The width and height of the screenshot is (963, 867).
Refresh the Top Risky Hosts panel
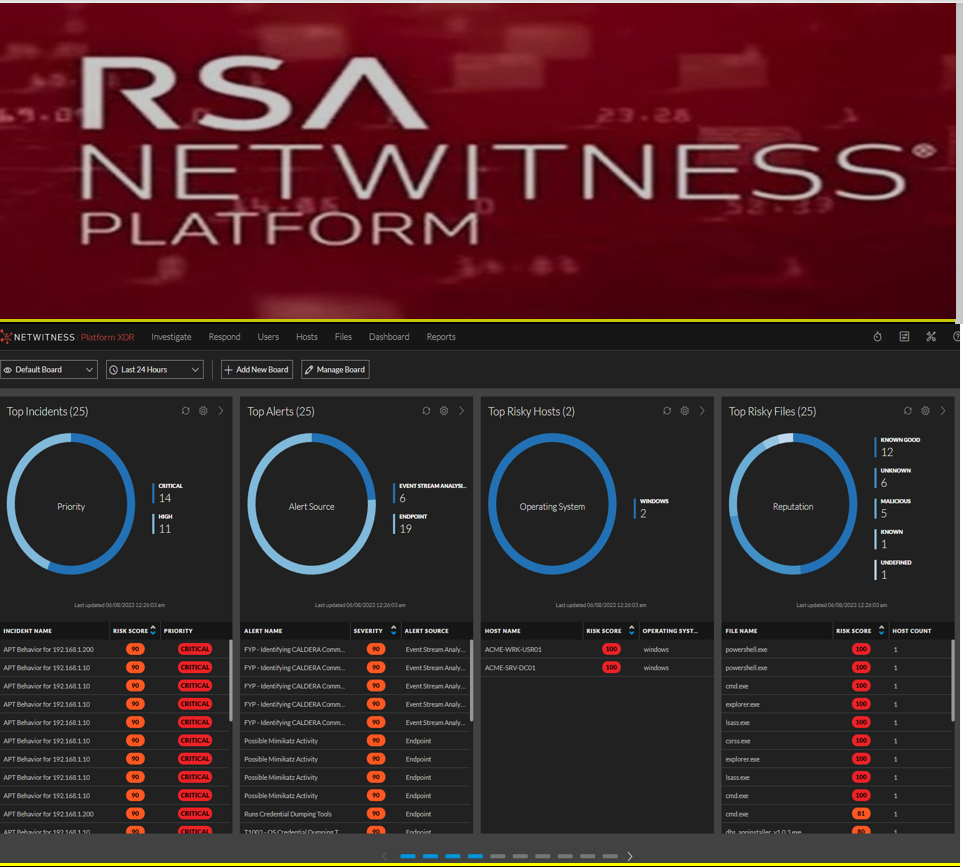667,411
